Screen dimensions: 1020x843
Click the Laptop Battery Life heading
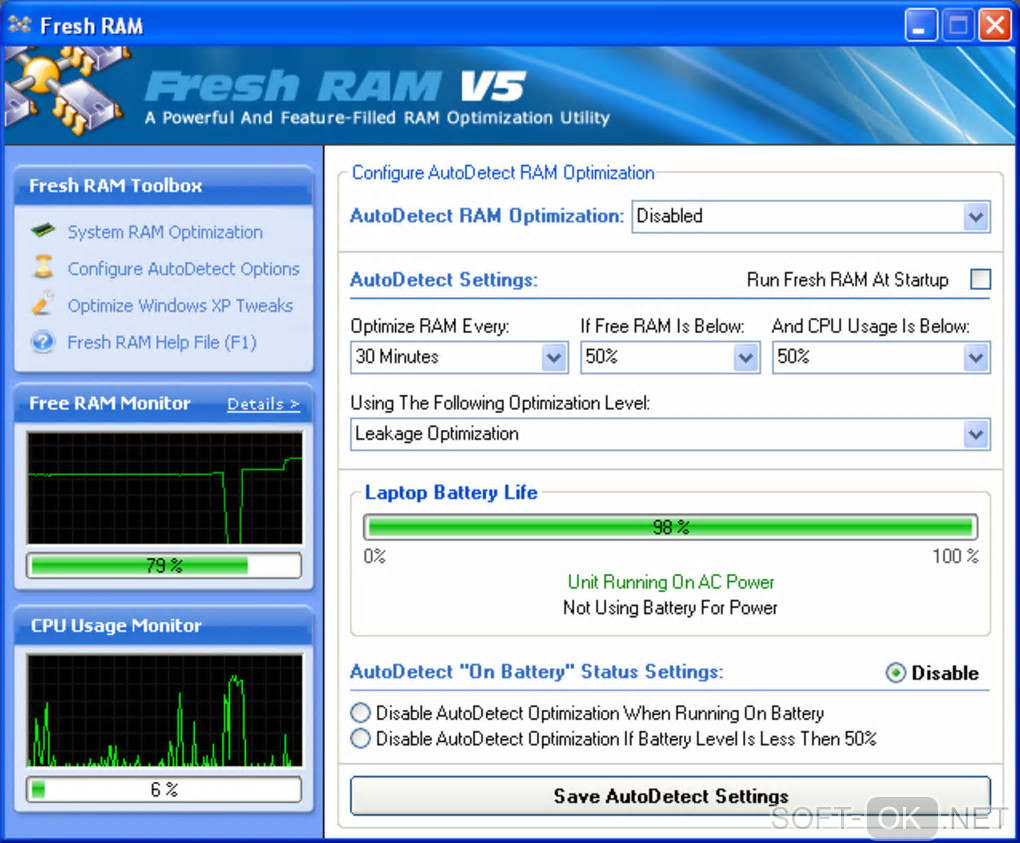pos(451,492)
